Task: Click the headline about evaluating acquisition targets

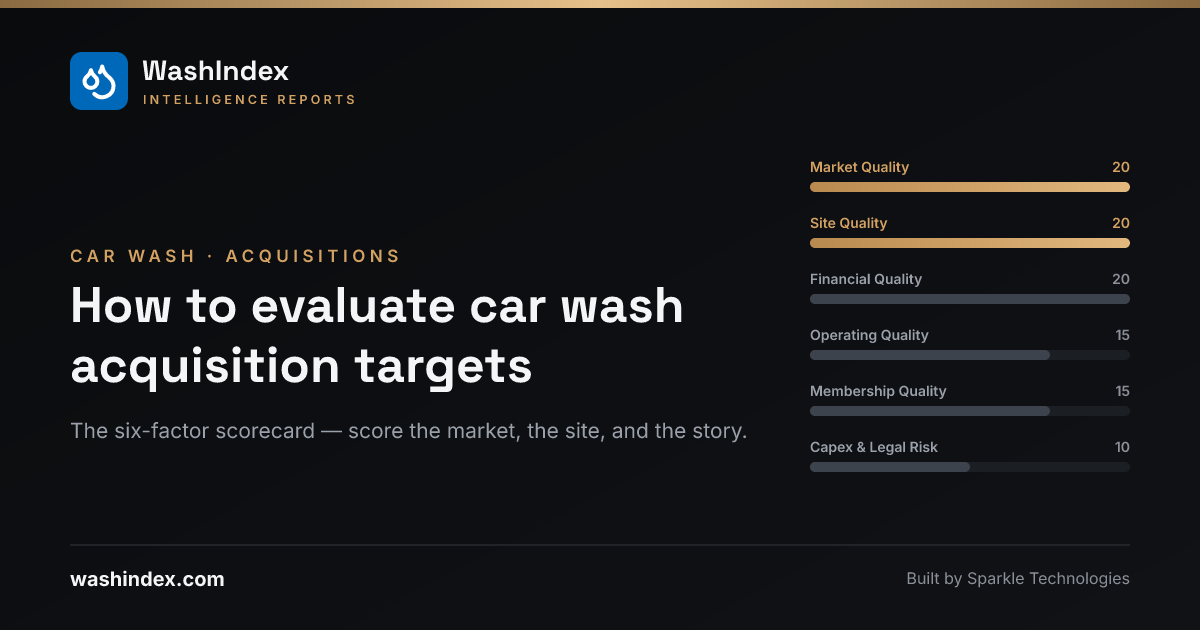Action: tap(377, 336)
